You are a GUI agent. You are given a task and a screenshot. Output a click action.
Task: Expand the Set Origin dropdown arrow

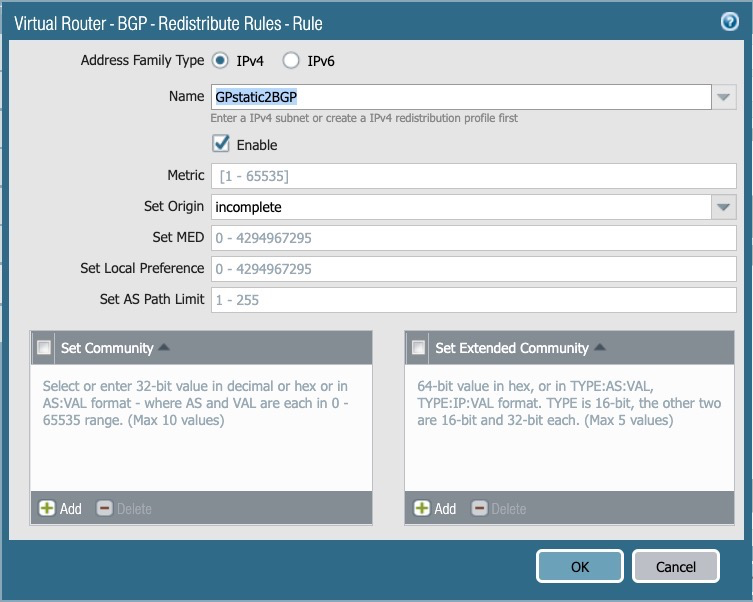coord(724,207)
